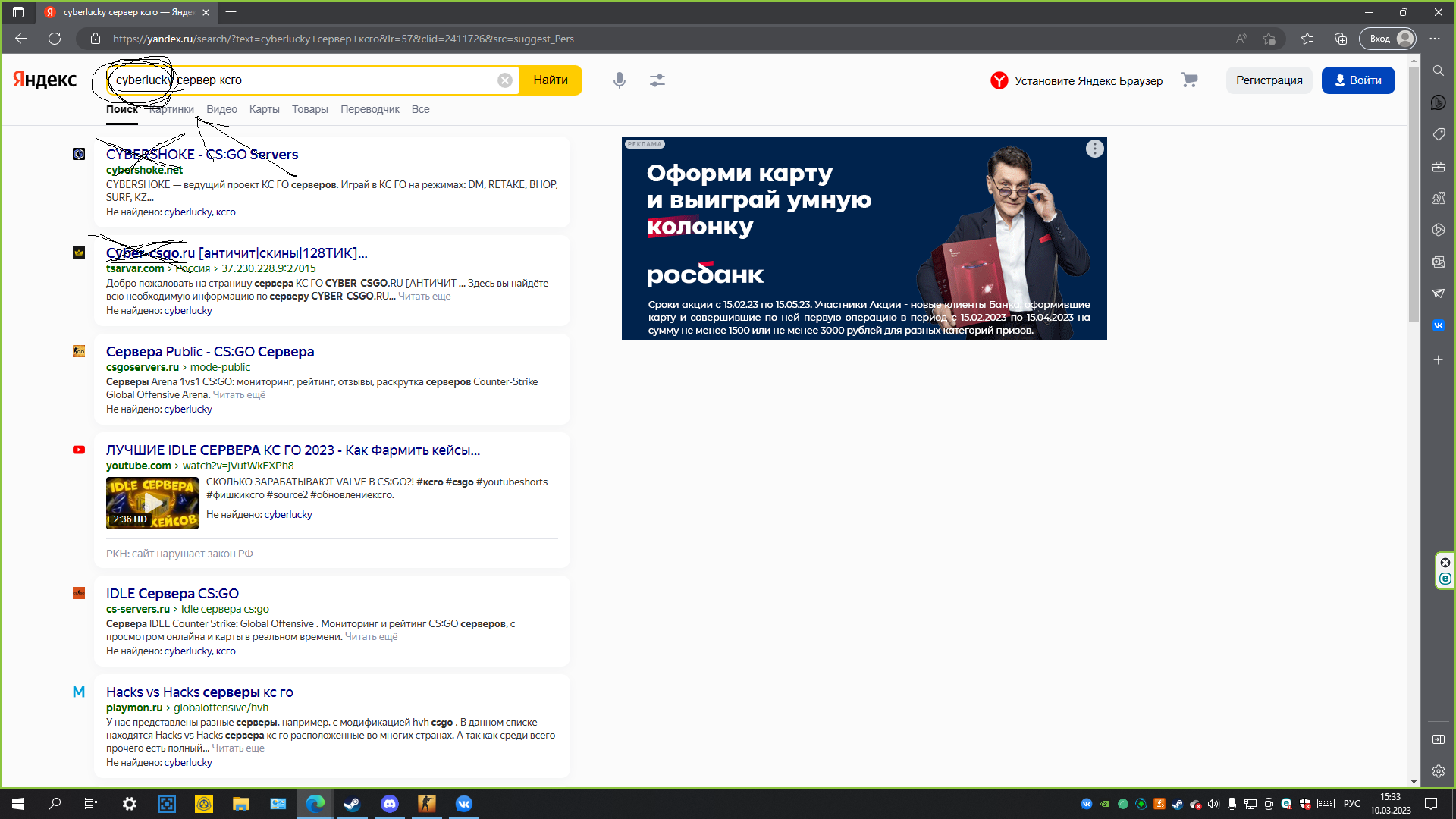The width and height of the screenshot is (1456, 819).
Task: Switch to the Видео search tab
Action: 221,109
